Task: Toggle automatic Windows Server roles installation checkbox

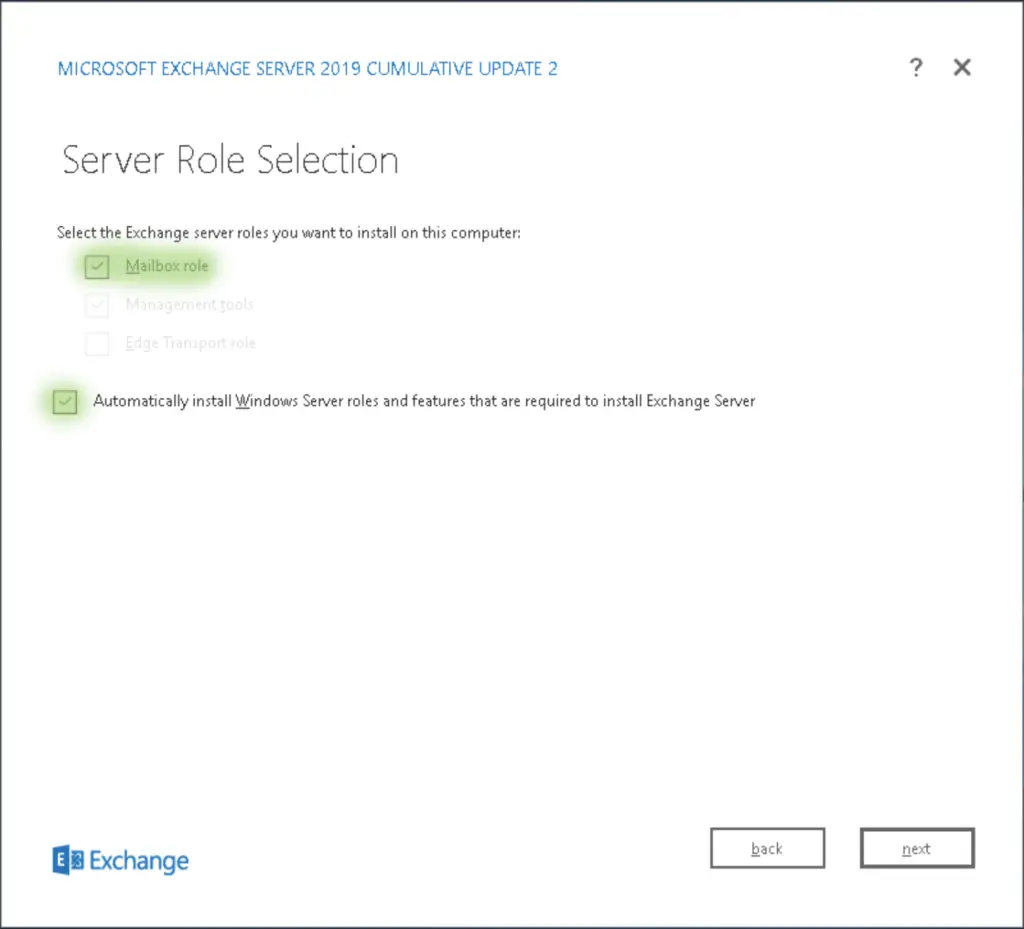Action: pyautogui.click(x=65, y=402)
